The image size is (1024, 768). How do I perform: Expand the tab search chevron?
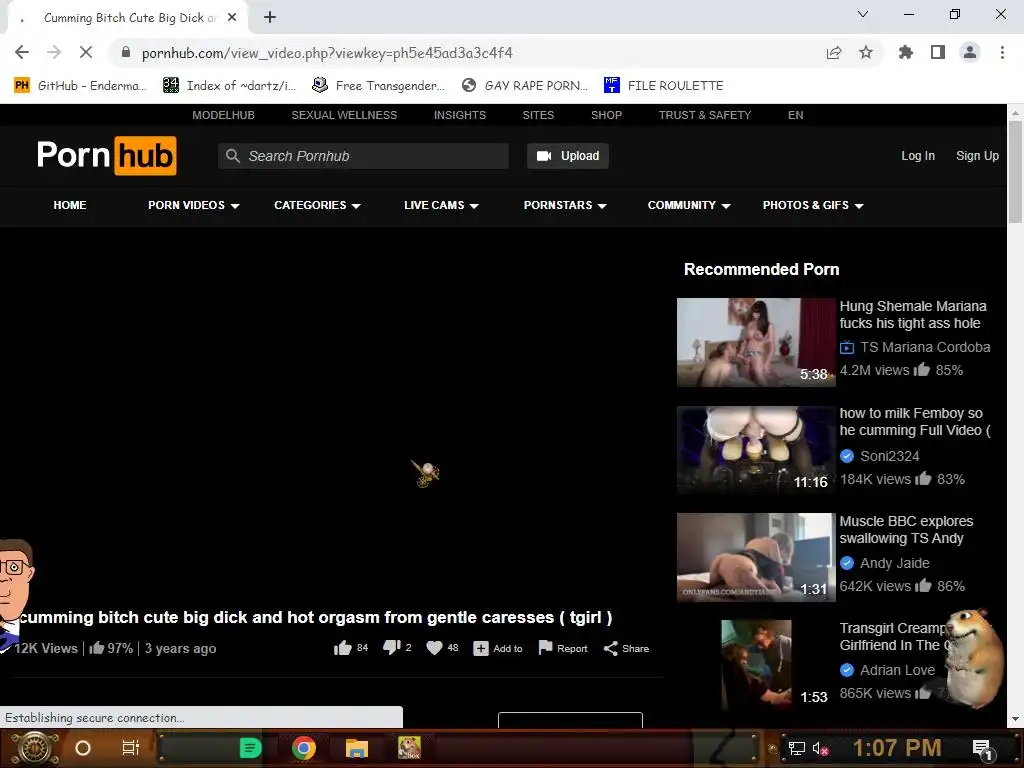click(863, 14)
